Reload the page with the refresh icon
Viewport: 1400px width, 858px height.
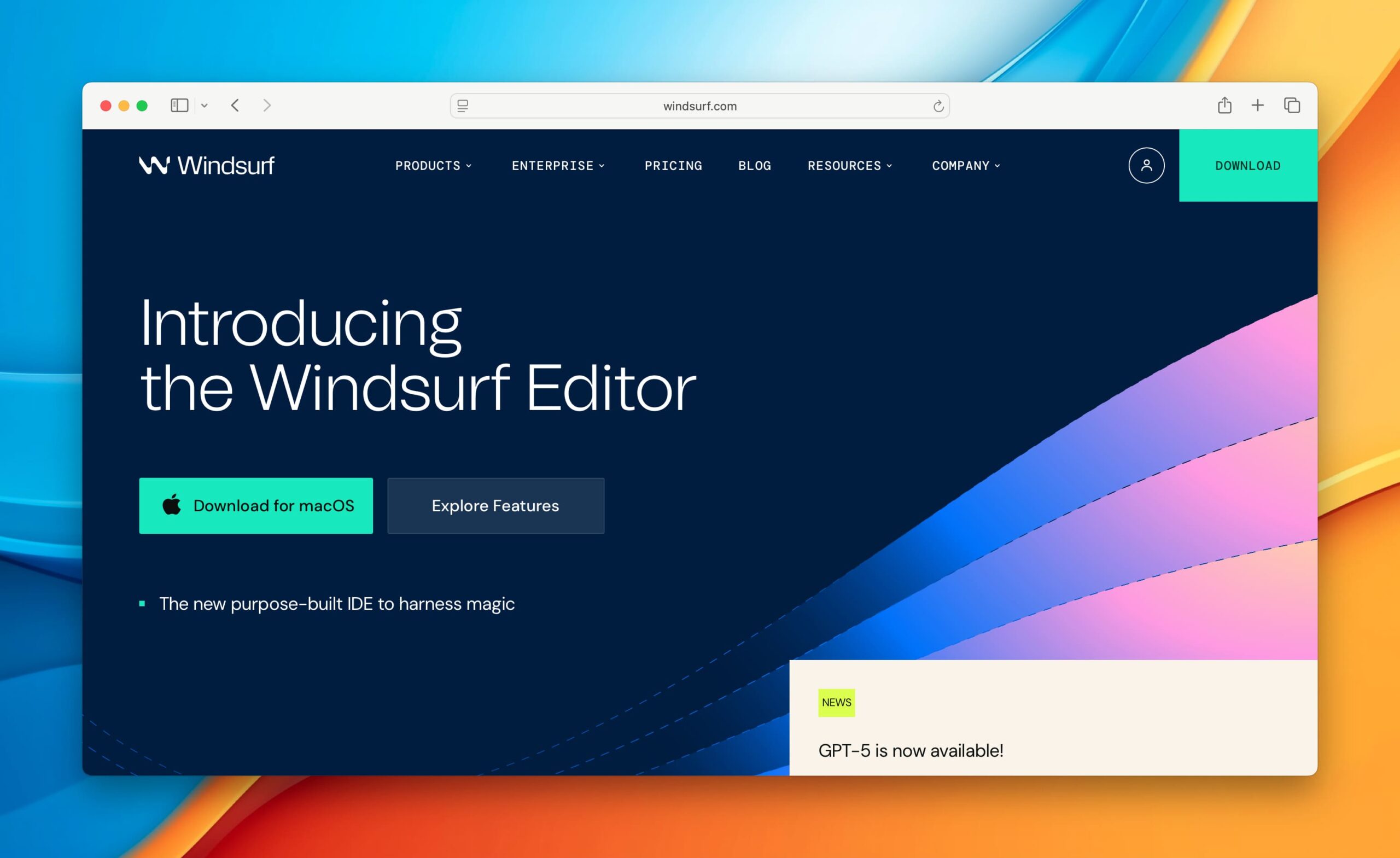pyautogui.click(x=937, y=106)
